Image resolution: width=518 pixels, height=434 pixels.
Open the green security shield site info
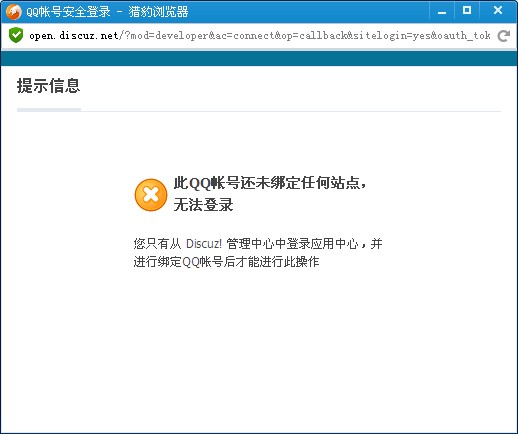click(x=16, y=35)
